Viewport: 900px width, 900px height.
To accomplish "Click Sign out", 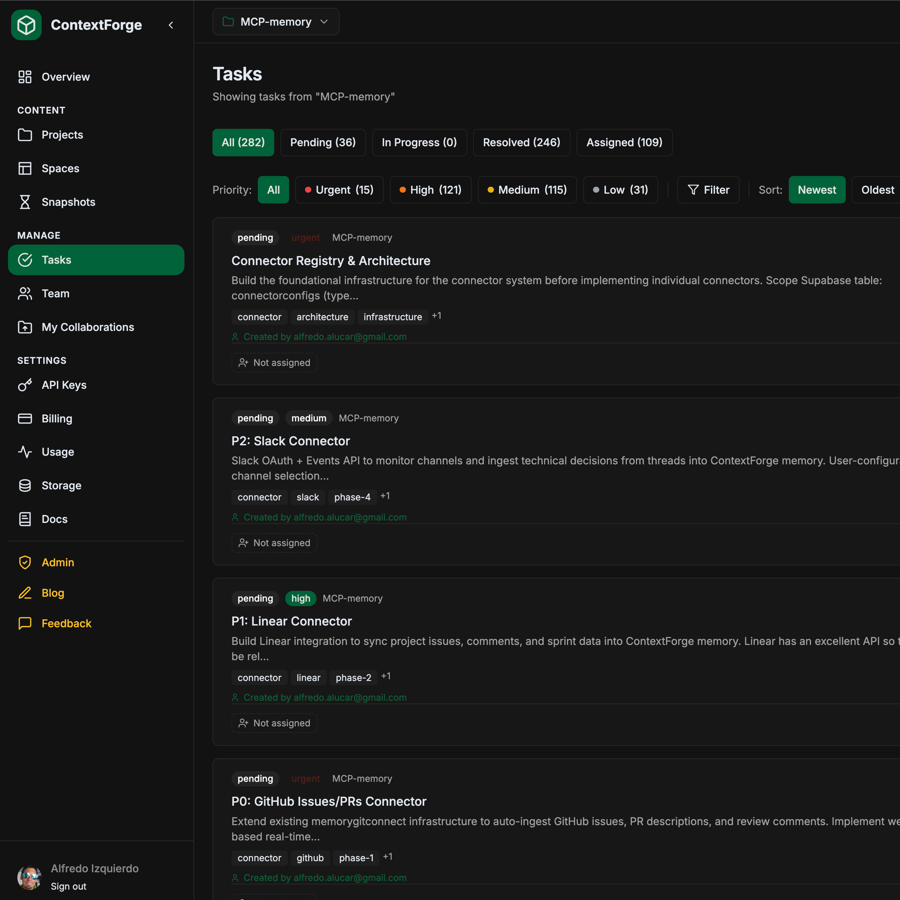I will 68,886.
